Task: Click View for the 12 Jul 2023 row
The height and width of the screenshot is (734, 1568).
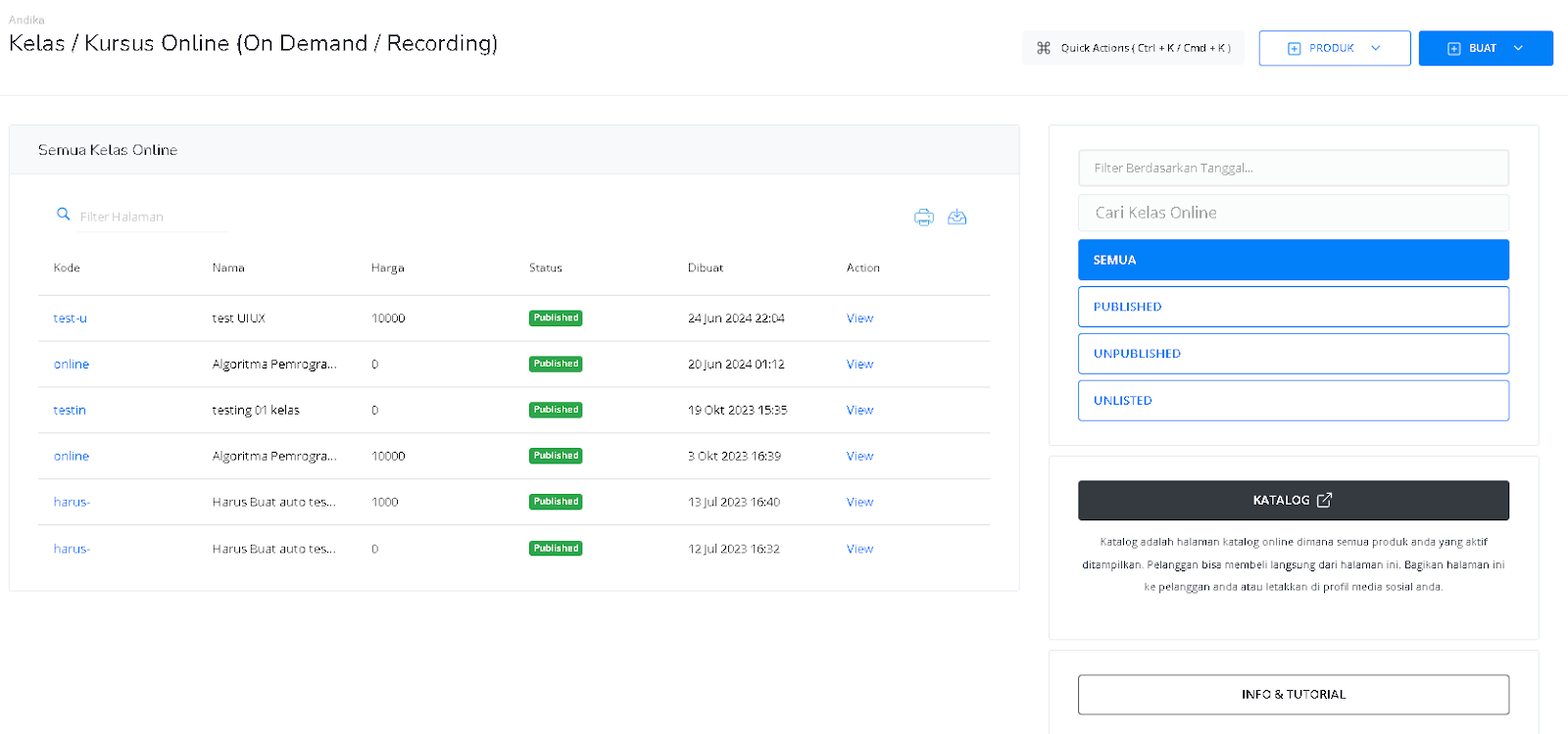Action: tap(859, 549)
